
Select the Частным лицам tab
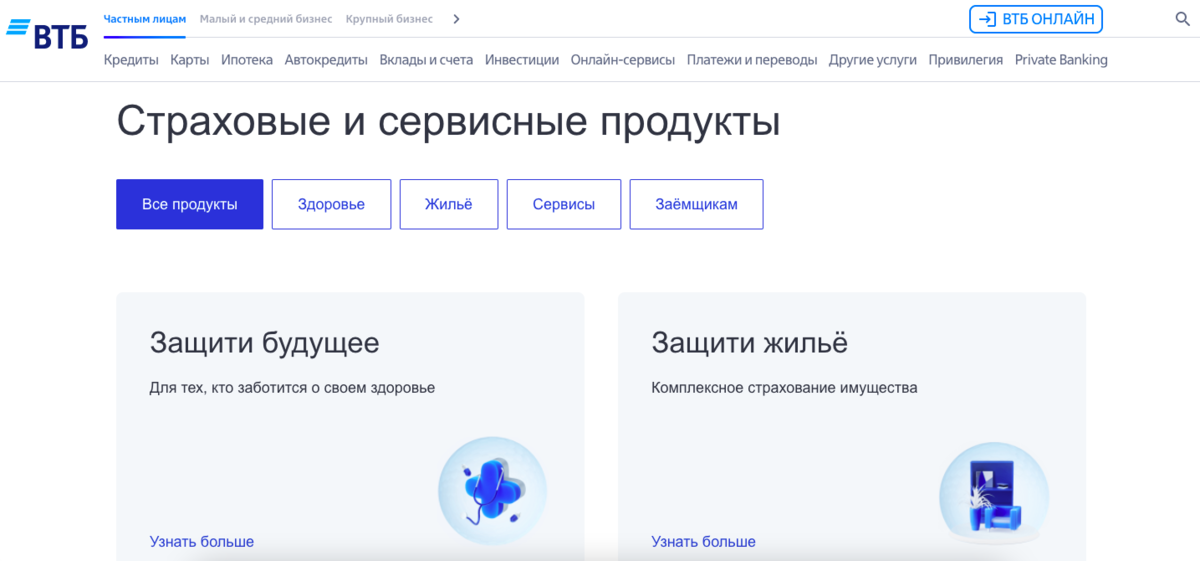(145, 19)
